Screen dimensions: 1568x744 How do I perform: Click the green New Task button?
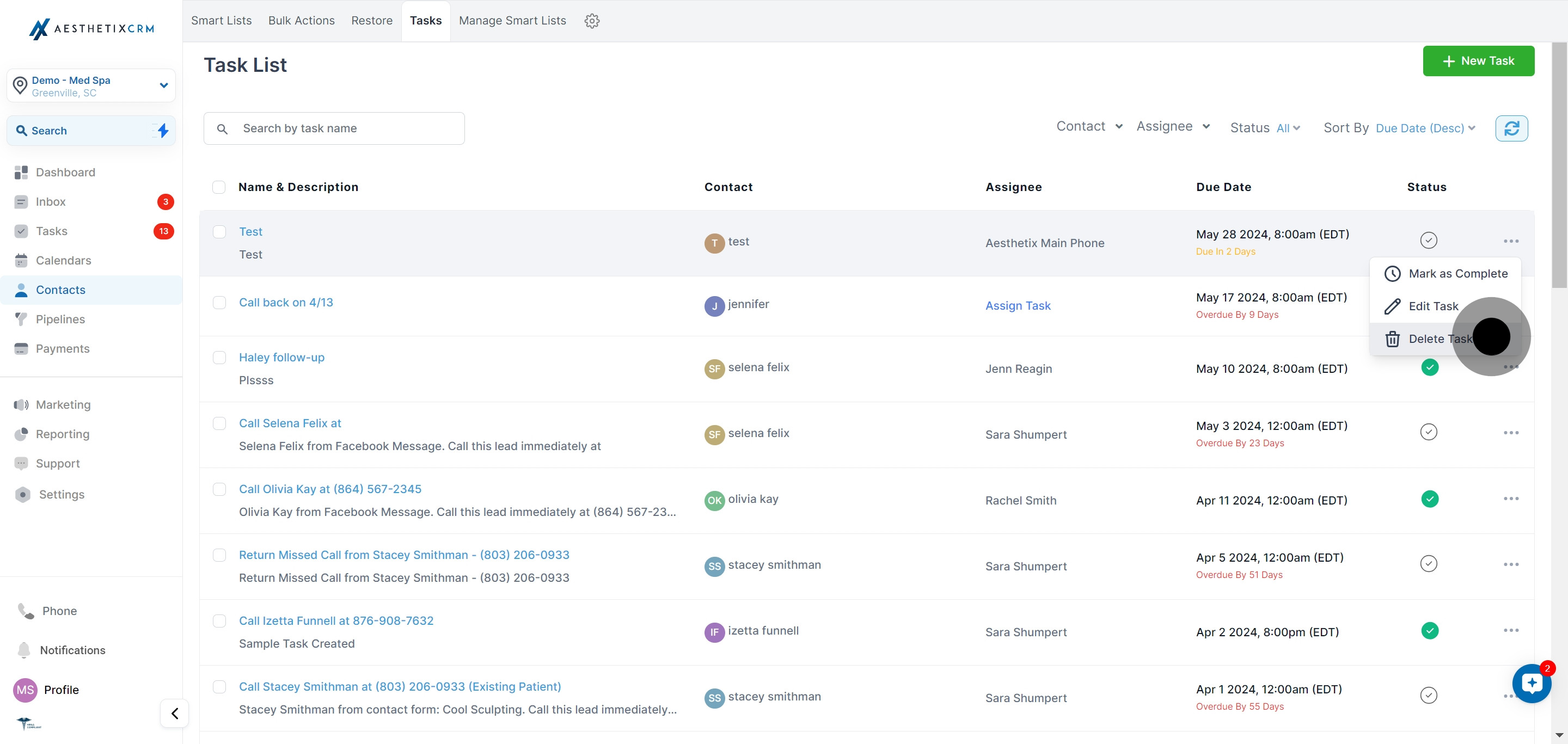(x=1478, y=61)
